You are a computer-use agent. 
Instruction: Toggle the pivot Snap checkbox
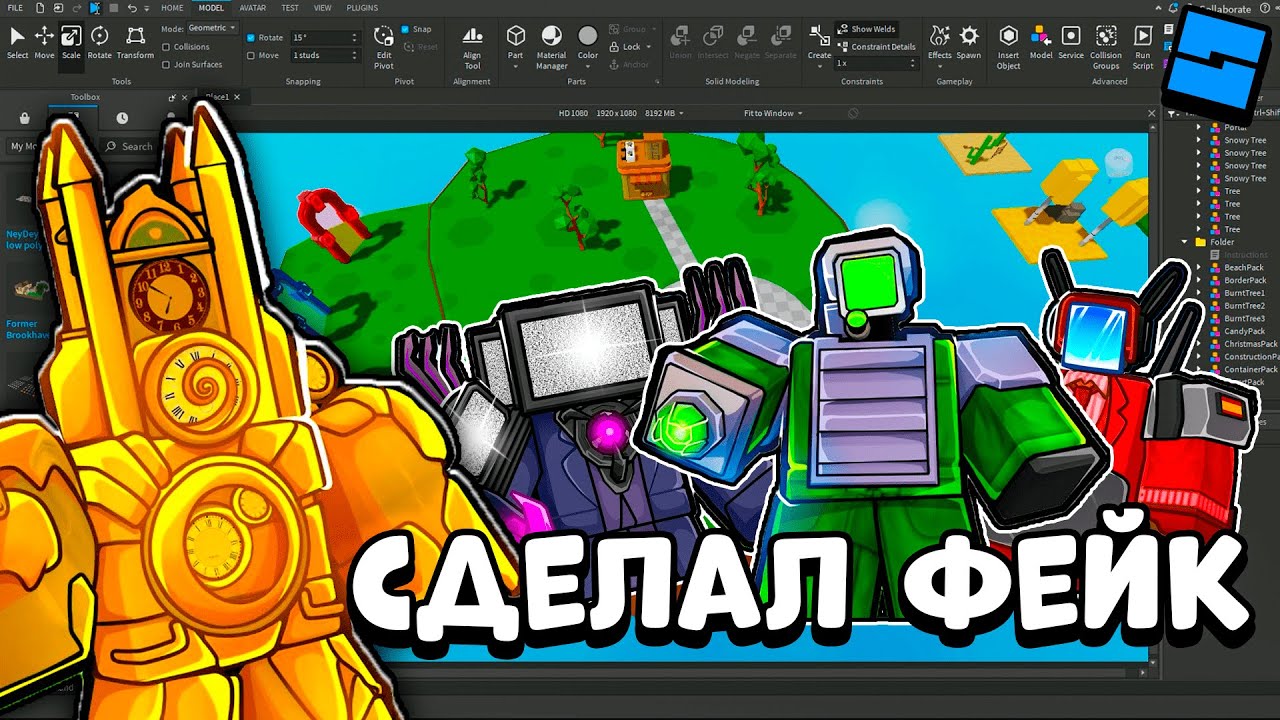tap(405, 29)
